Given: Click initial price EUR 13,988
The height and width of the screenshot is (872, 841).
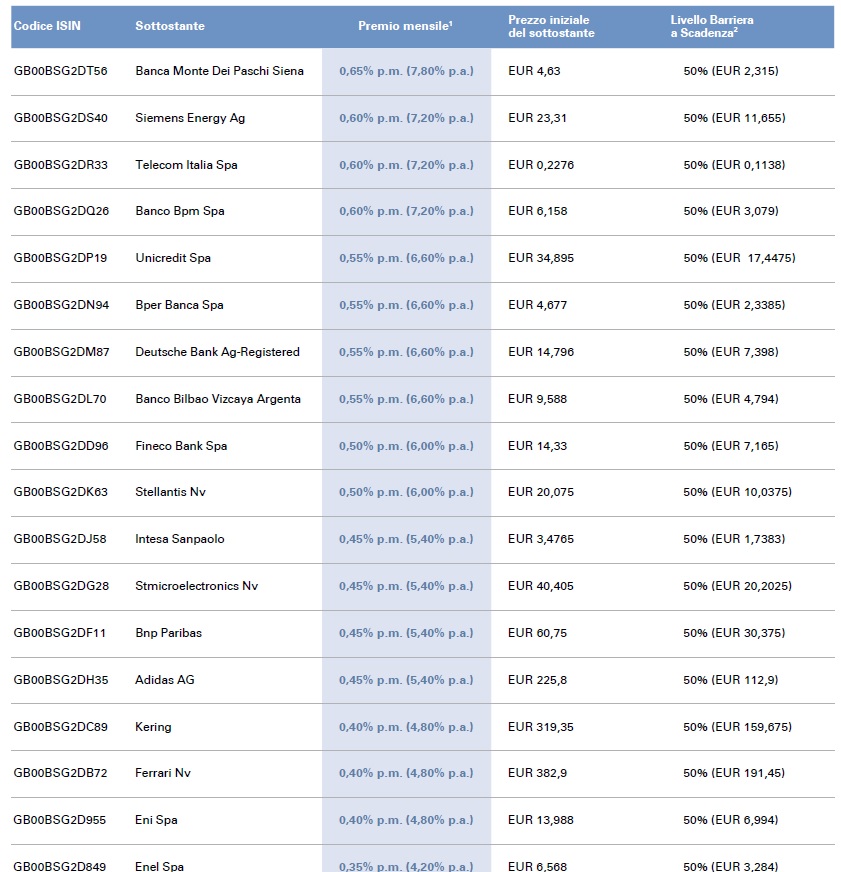Looking at the screenshot, I should (x=541, y=820).
